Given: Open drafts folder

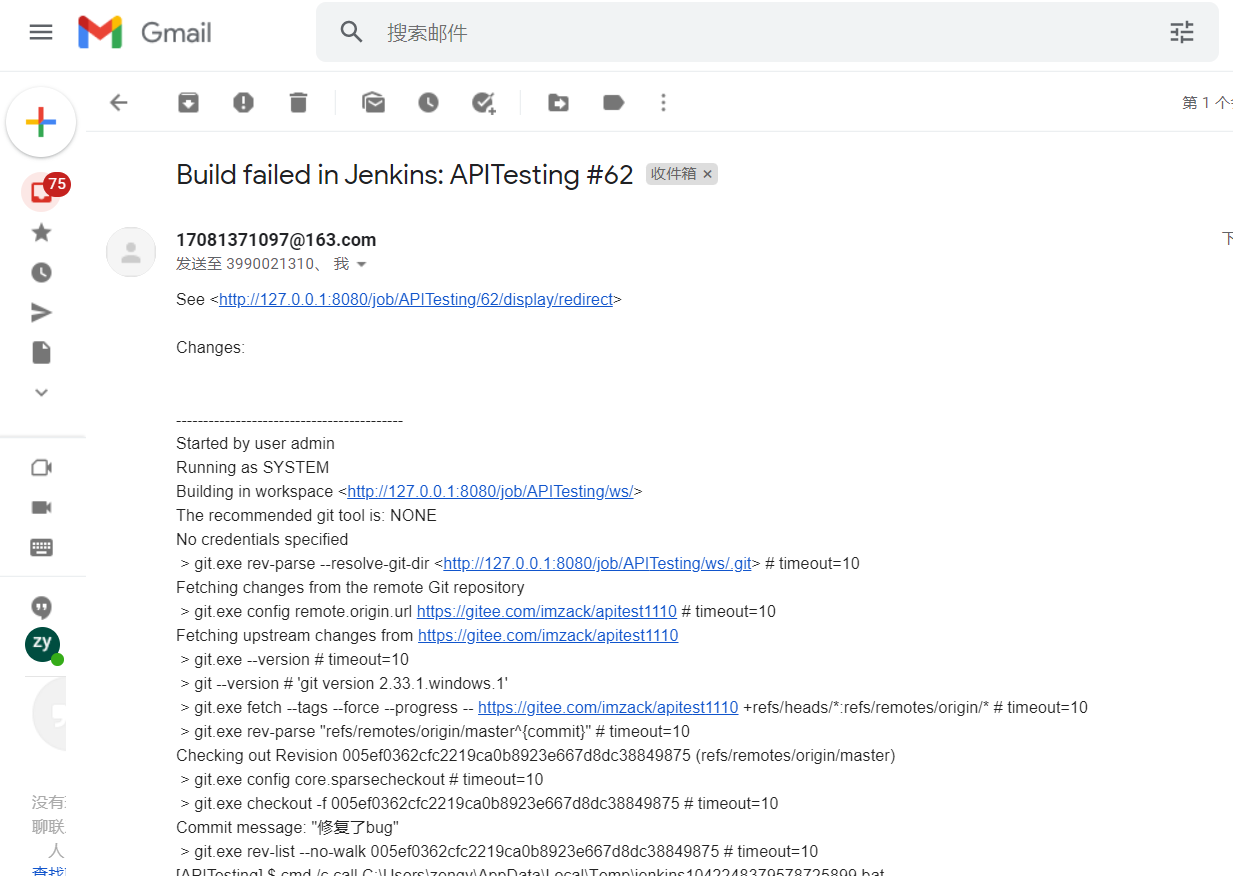Looking at the screenshot, I should [41, 352].
